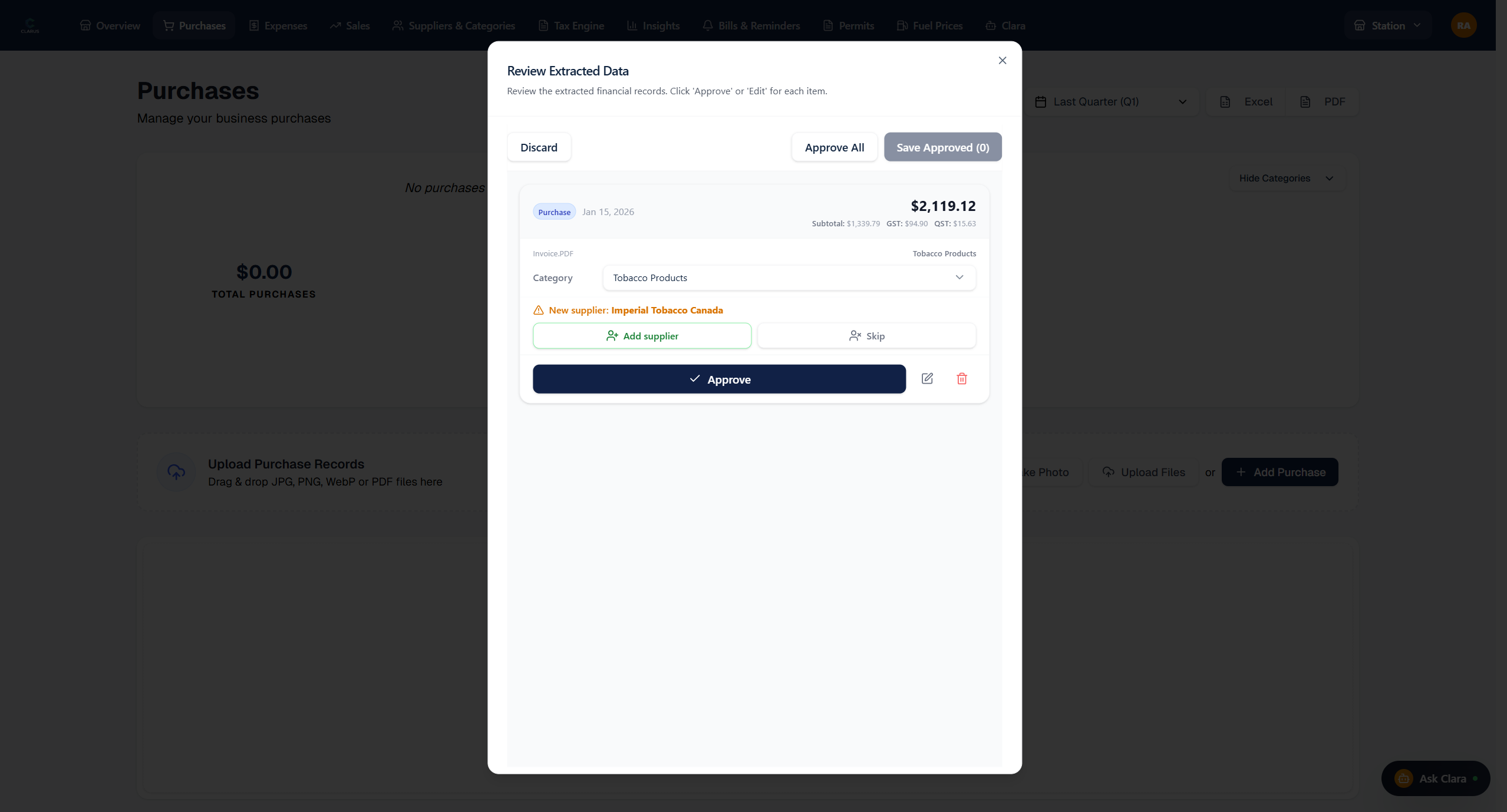Click the Clarus logo icon
The width and height of the screenshot is (1507, 812).
30,25
